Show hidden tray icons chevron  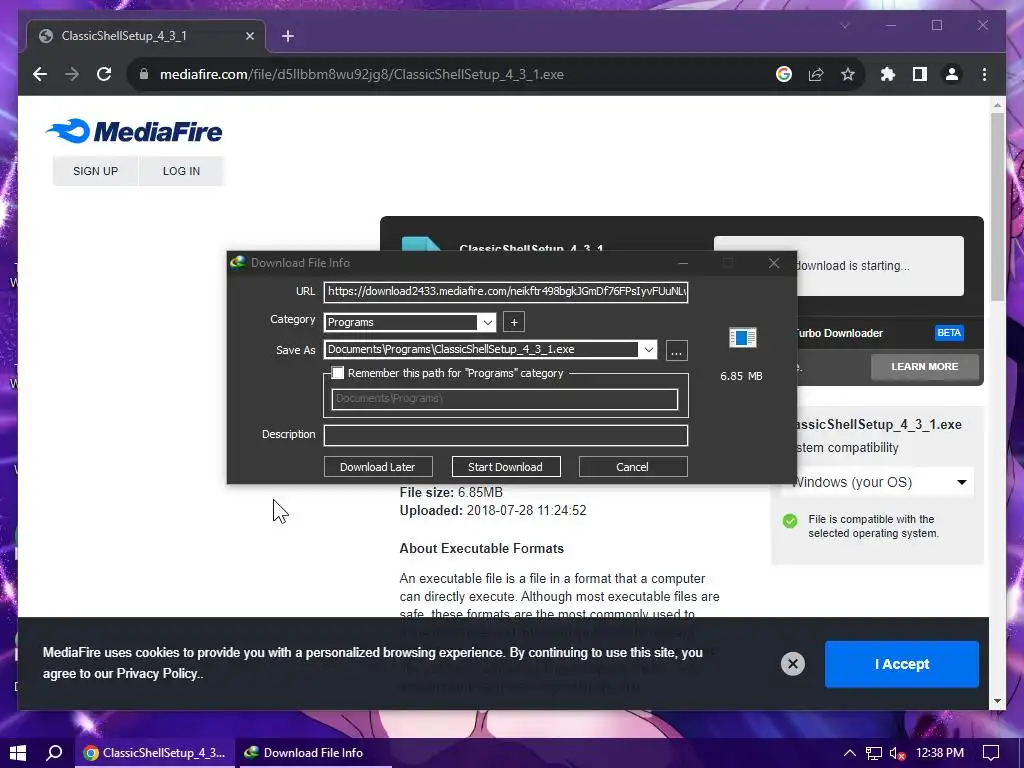(850, 753)
